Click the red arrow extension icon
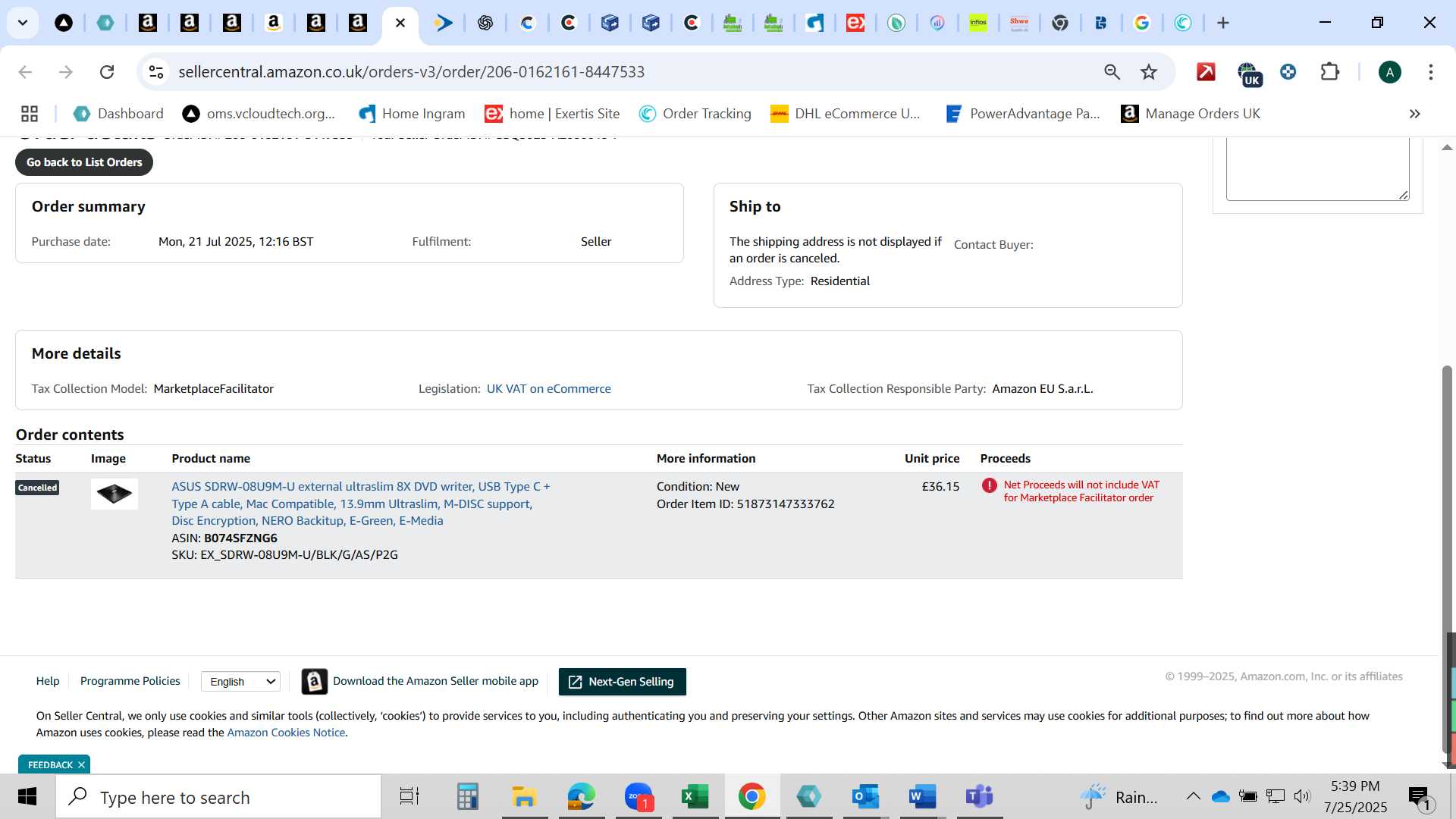Viewport: 1456px width, 819px height. coord(1206,72)
